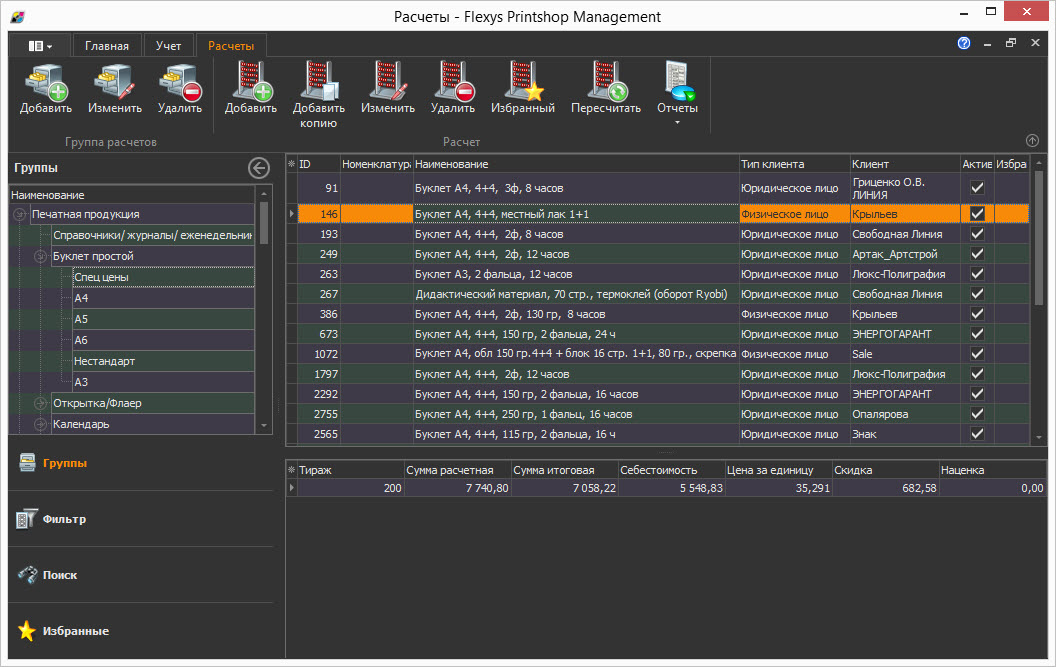The image size is (1056, 667).
Task: Select the Спец цены tree item
Action: pos(163,277)
